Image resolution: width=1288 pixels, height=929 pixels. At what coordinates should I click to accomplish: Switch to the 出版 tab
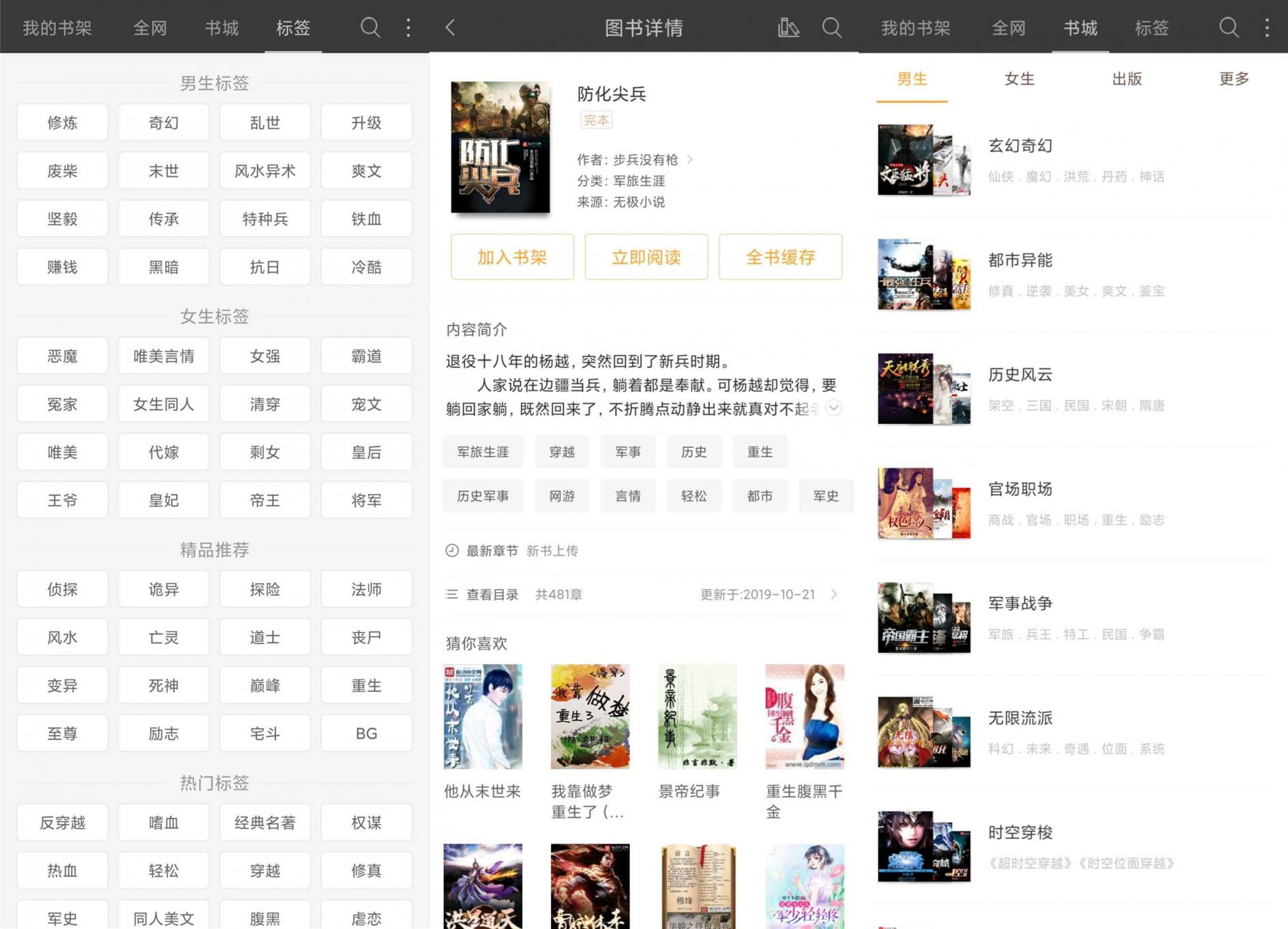[1126, 79]
